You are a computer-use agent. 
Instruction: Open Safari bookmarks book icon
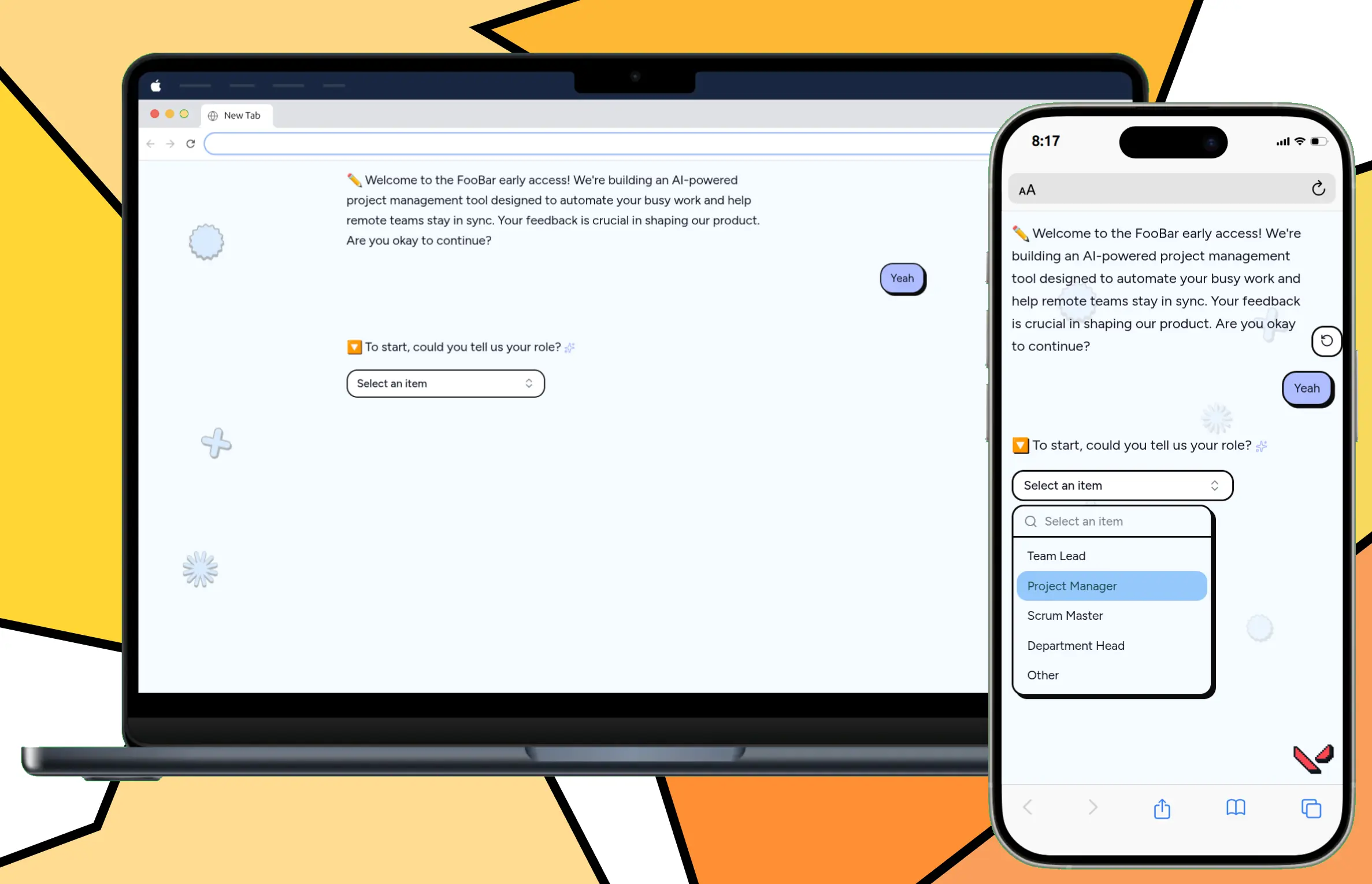coord(1236,808)
